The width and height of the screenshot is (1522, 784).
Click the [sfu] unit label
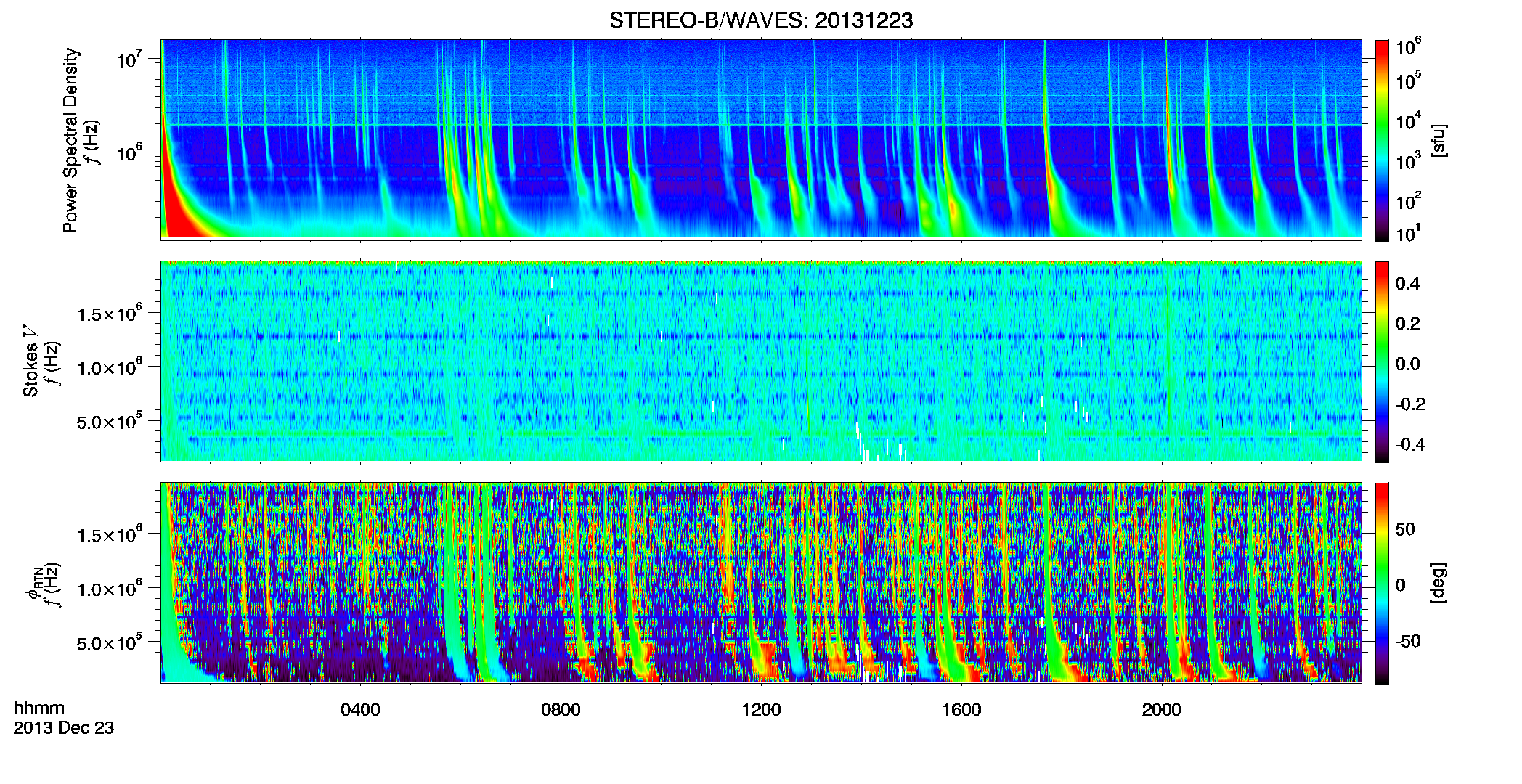1438,140
